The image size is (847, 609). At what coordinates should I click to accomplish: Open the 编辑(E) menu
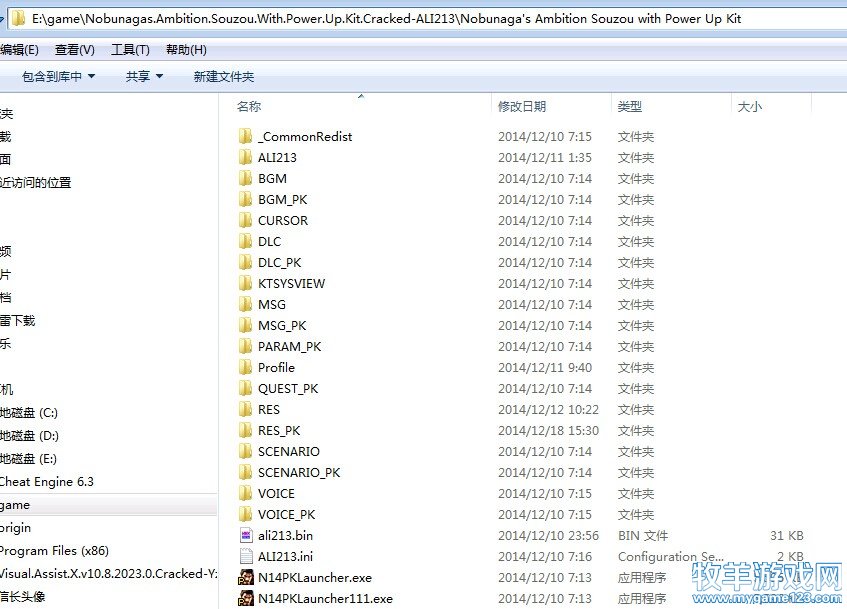(x=19, y=50)
